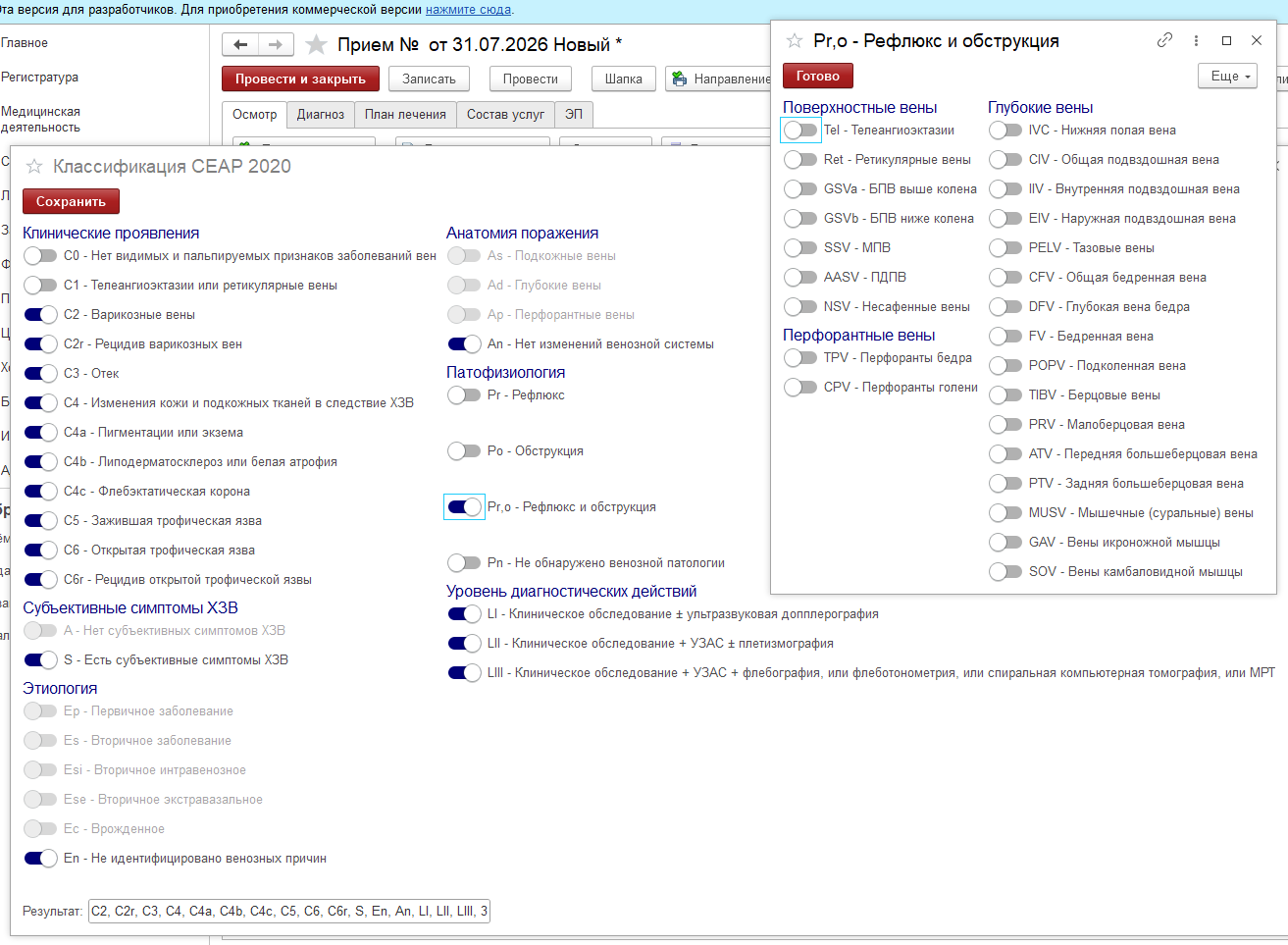
Task: Toggle Pn - Не обнаружено венозной патологии
Action: (464, 562)
